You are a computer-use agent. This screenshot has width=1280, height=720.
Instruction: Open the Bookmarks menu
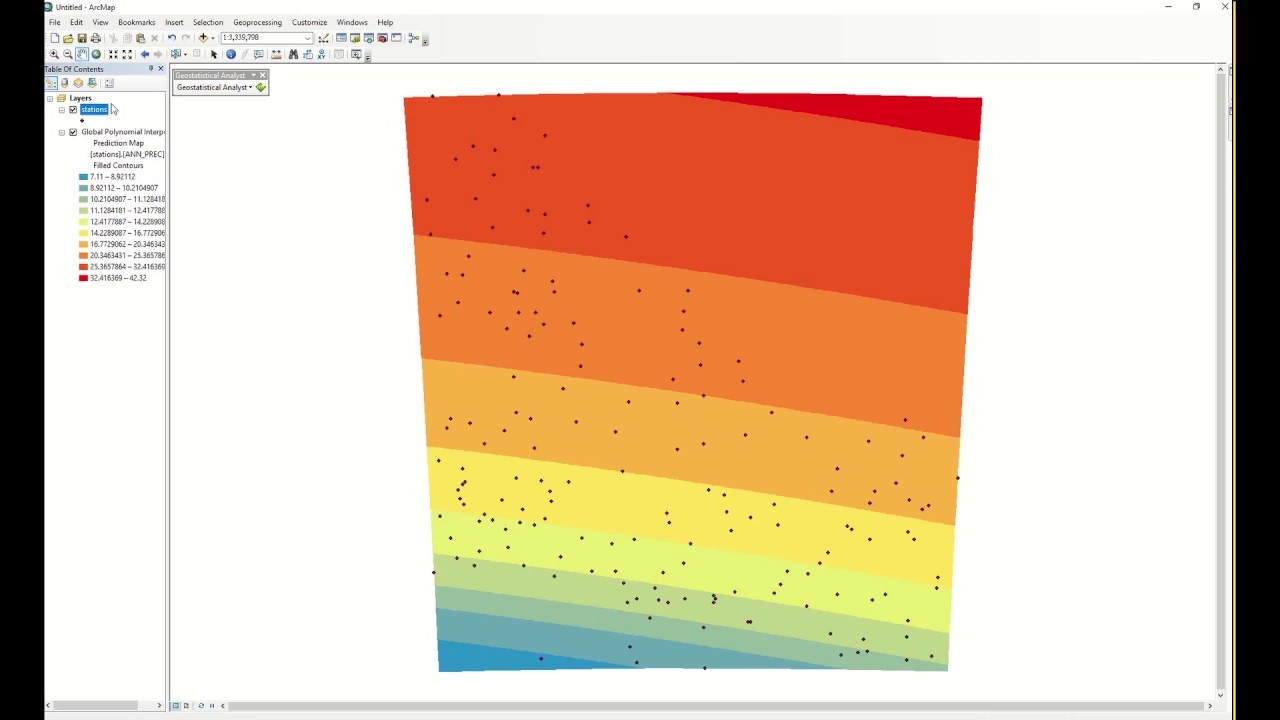point(136,22)
